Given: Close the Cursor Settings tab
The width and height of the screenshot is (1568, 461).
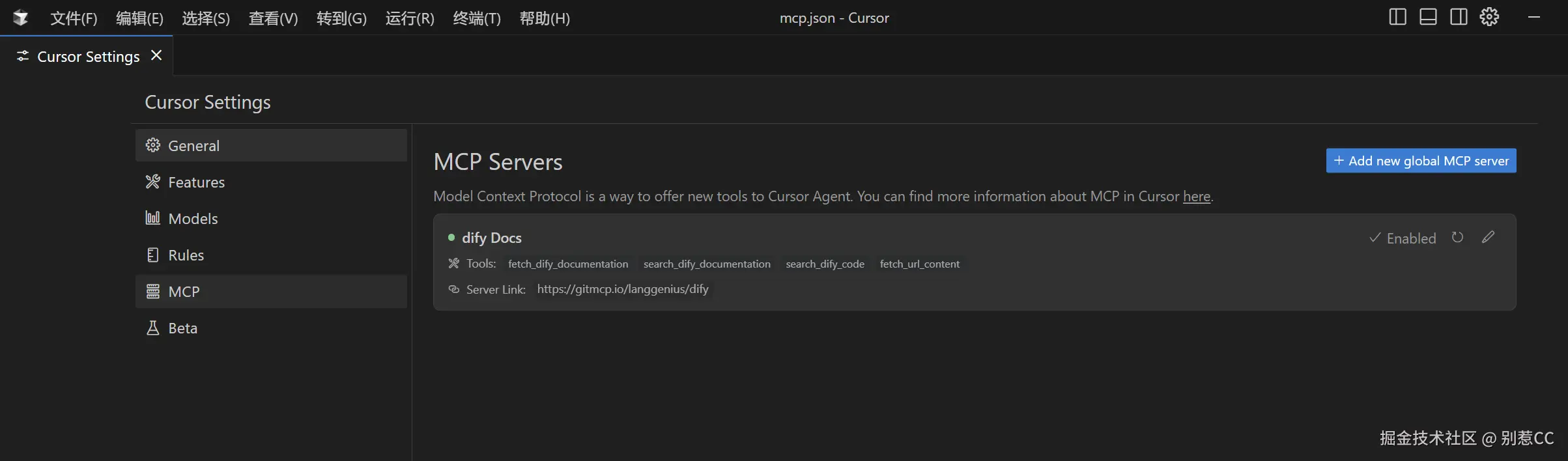Looking at the screenshot, I should point(156,55).
